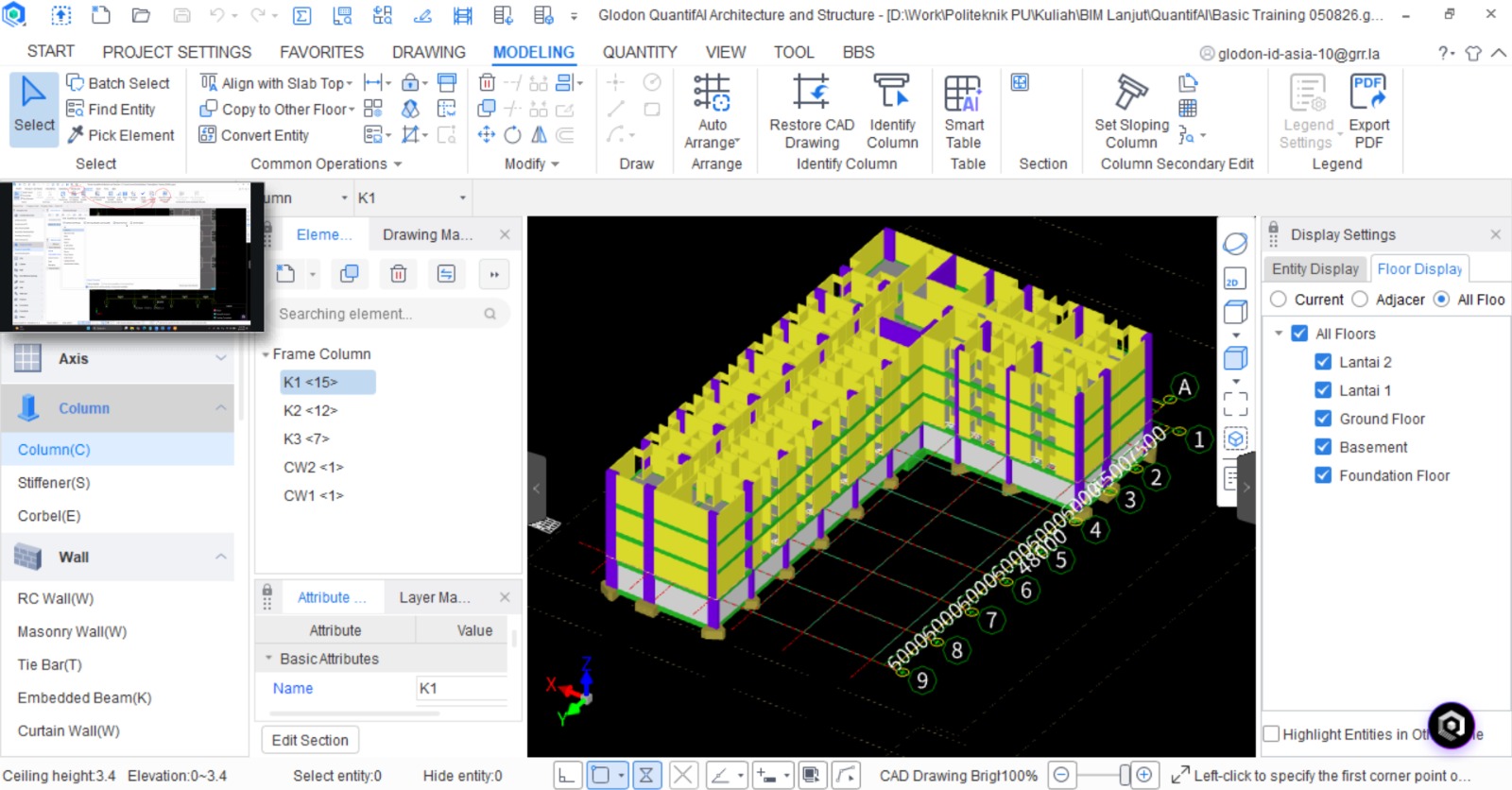
Task: Click Convert Entity button
Action: coord(254,135)
